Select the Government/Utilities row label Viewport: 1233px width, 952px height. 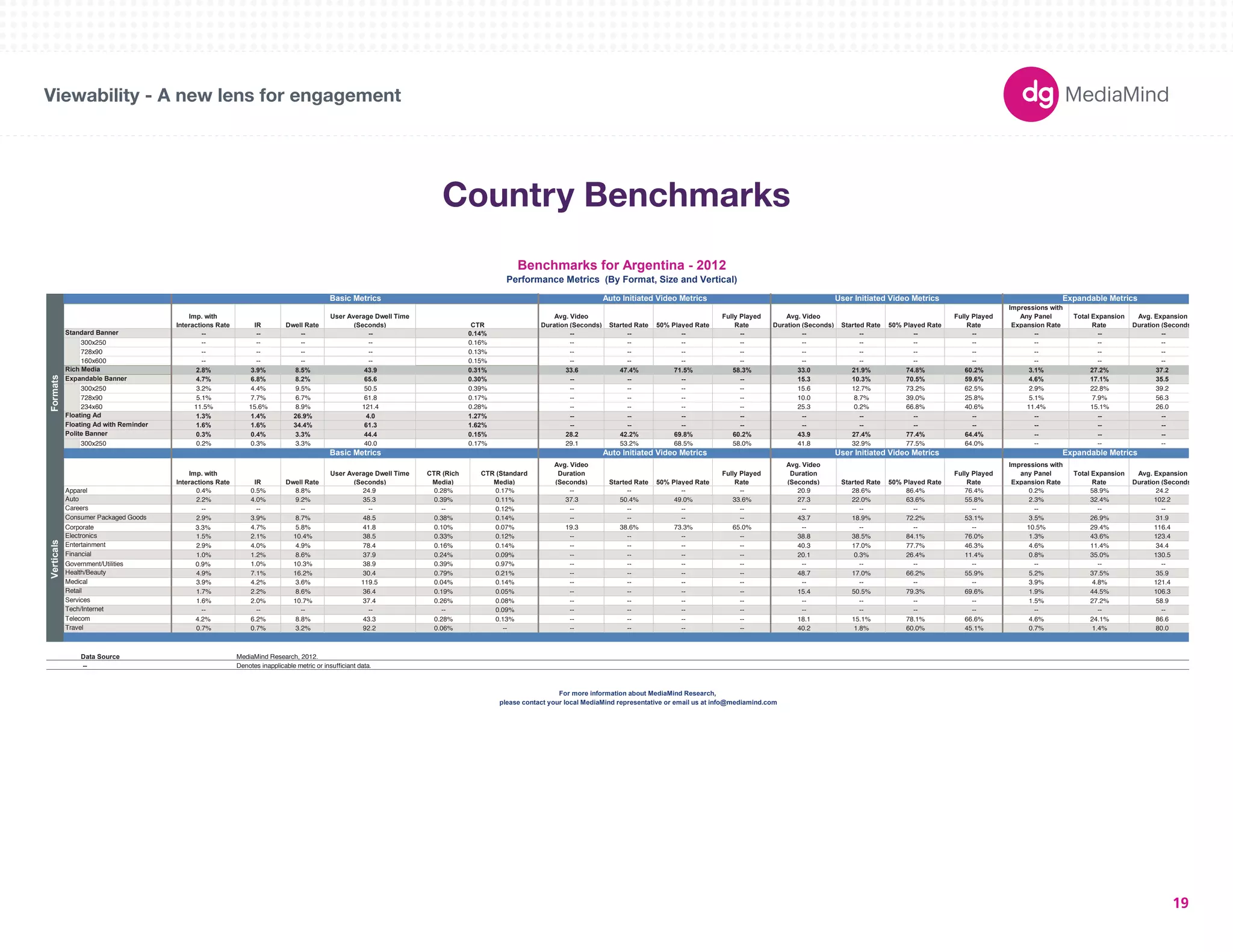click(94, 564)
